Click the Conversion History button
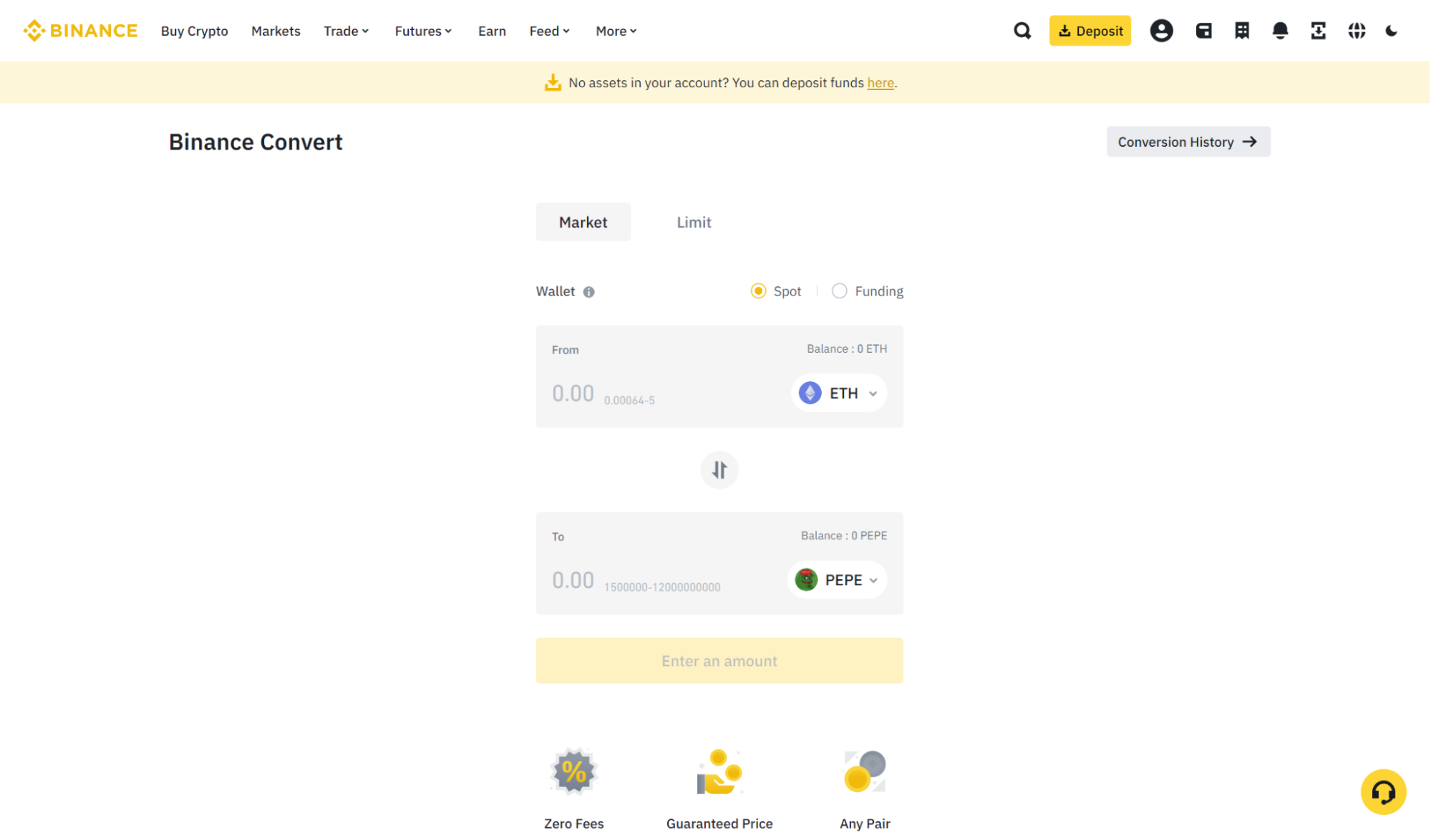1431x840 pixels. click(x=1188, y=142)
